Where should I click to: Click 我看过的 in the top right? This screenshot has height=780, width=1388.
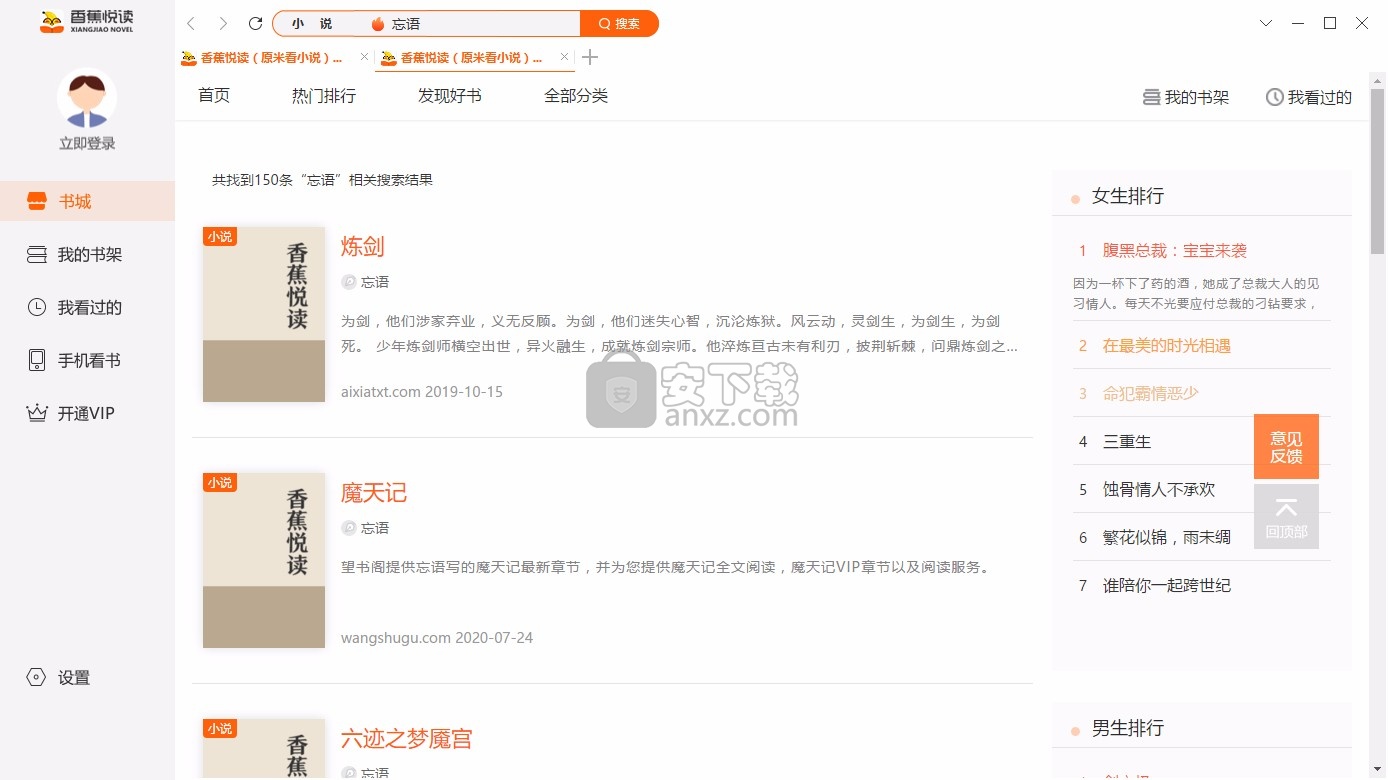[1309, 97]
